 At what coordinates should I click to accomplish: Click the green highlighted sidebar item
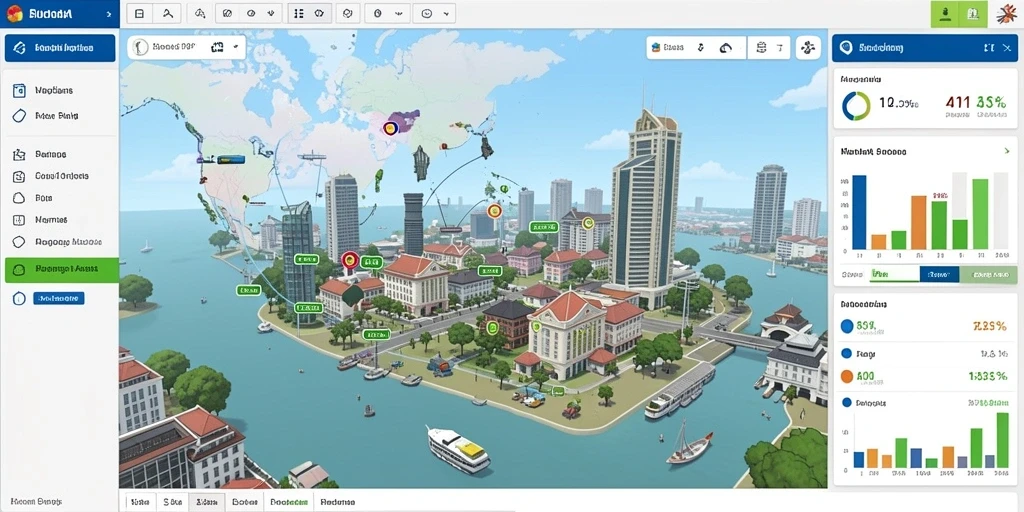61,269
